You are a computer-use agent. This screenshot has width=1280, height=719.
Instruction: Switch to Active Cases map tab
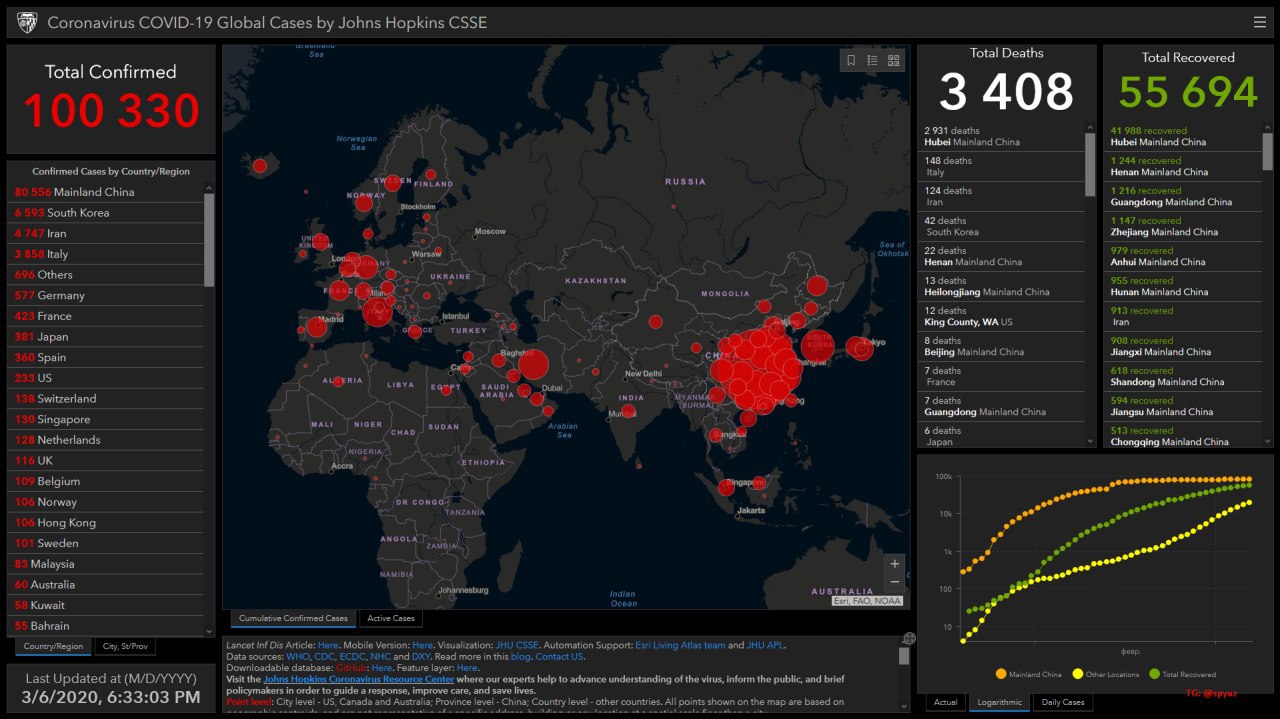(391, 618)
